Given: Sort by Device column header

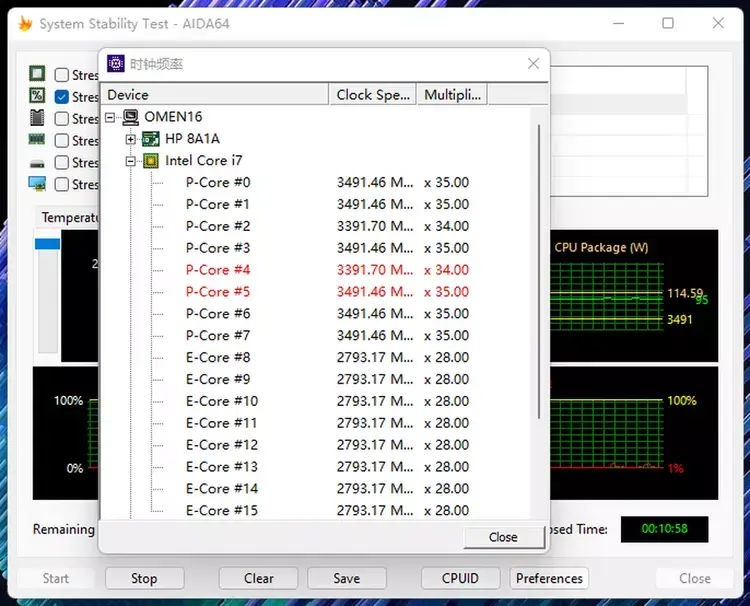Looking at the screenshot, I should point(215,95).
